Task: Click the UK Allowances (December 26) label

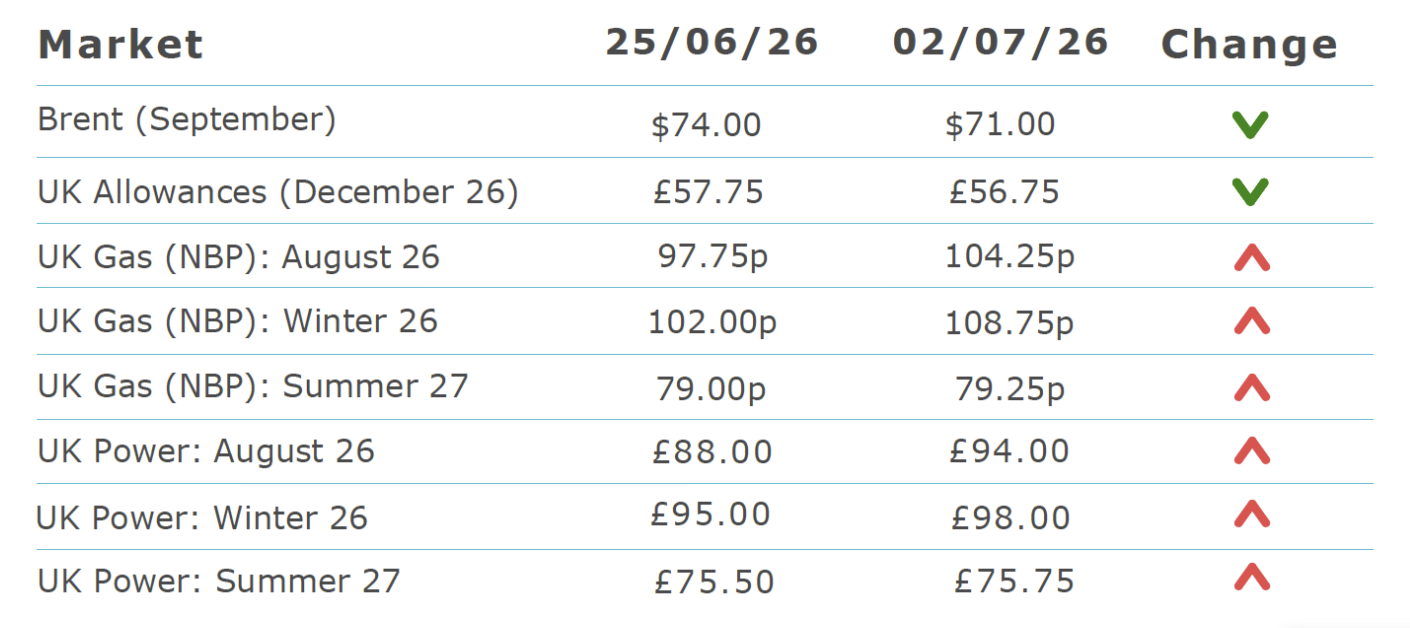Action: click(278, 192)
